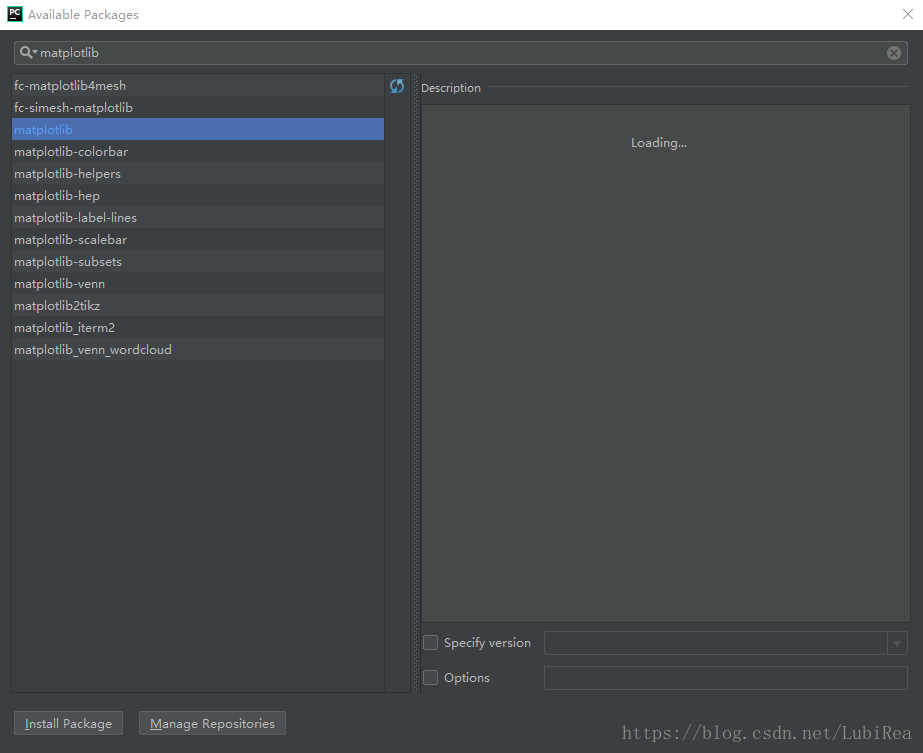Enable the Options checkbox
Viewport: 923px width, 753px height.
[430, 678]
